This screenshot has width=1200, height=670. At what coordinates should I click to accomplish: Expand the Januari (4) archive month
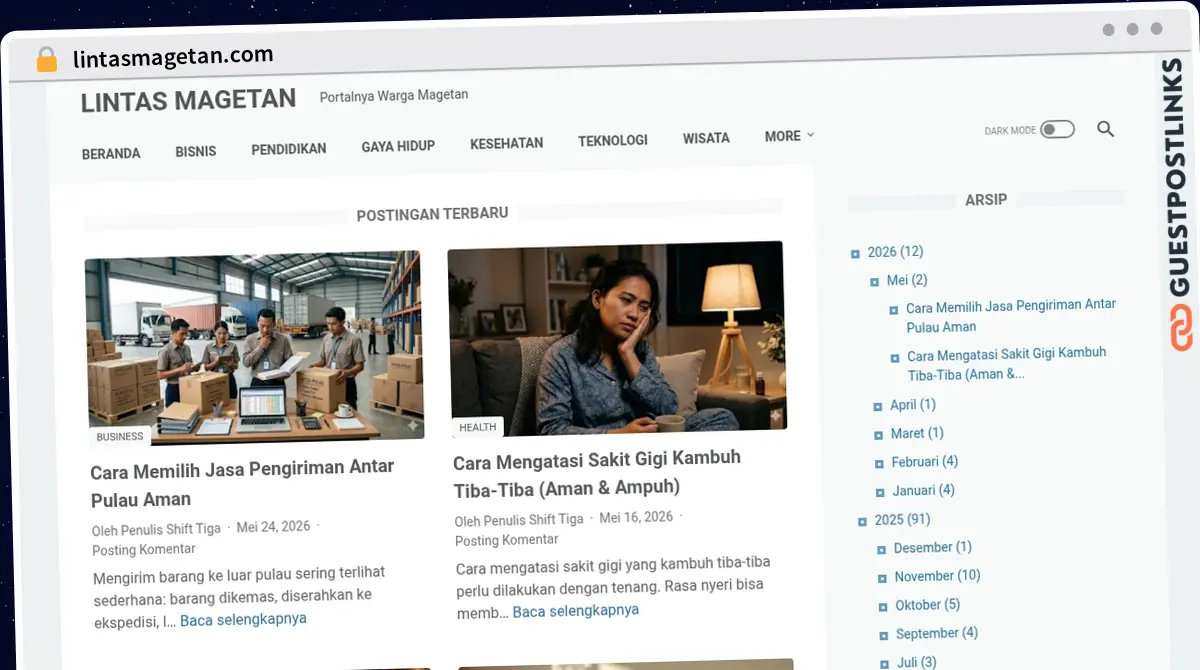(x=880, y=492)
